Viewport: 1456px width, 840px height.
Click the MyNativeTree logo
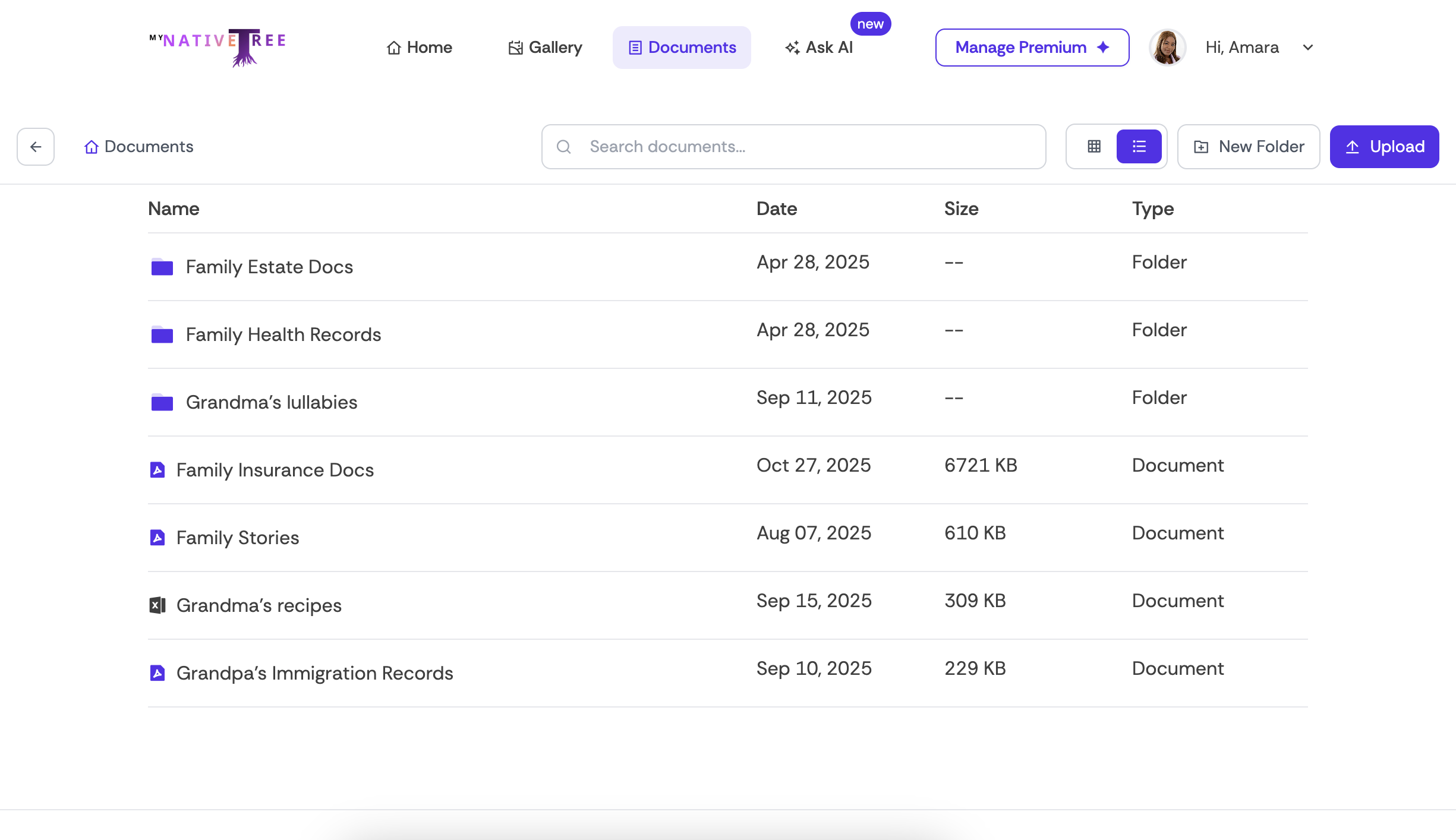tap(218, 48)
